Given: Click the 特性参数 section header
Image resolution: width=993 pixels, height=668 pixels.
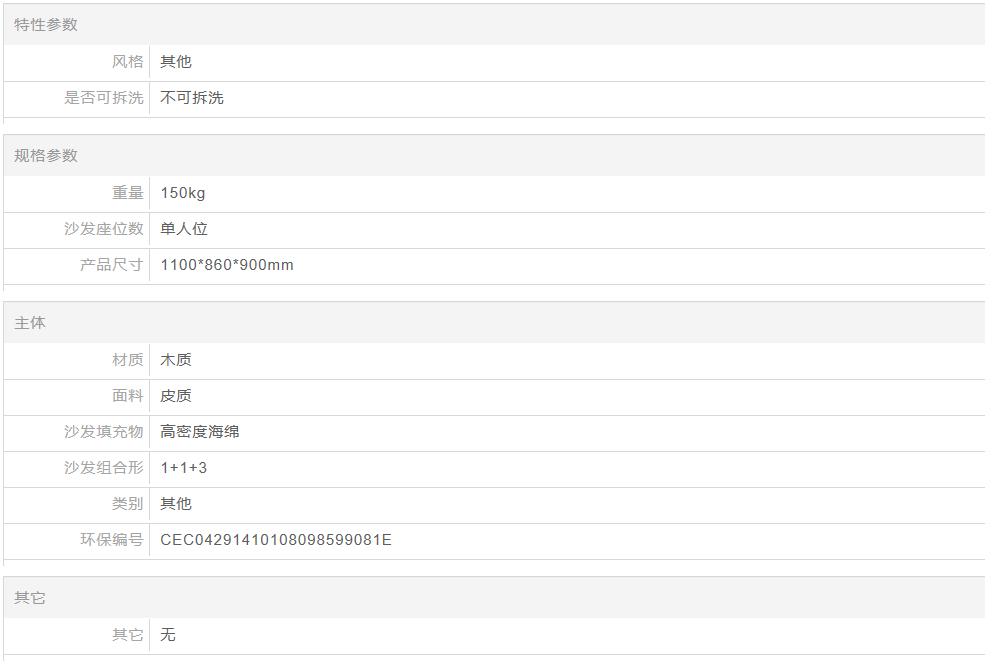Looking at the screenshot, I should [x=46, y=25].
